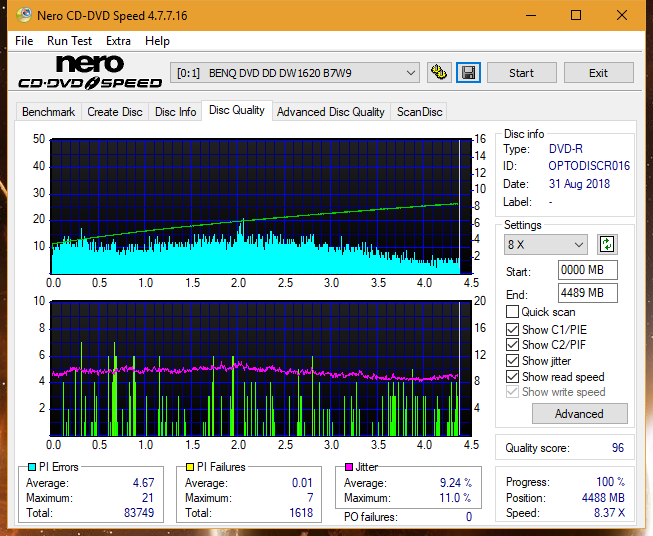The height and width of the screenshot is (536, 653).
Task: Click the Advanced settings button
Action: coord(579,414)
